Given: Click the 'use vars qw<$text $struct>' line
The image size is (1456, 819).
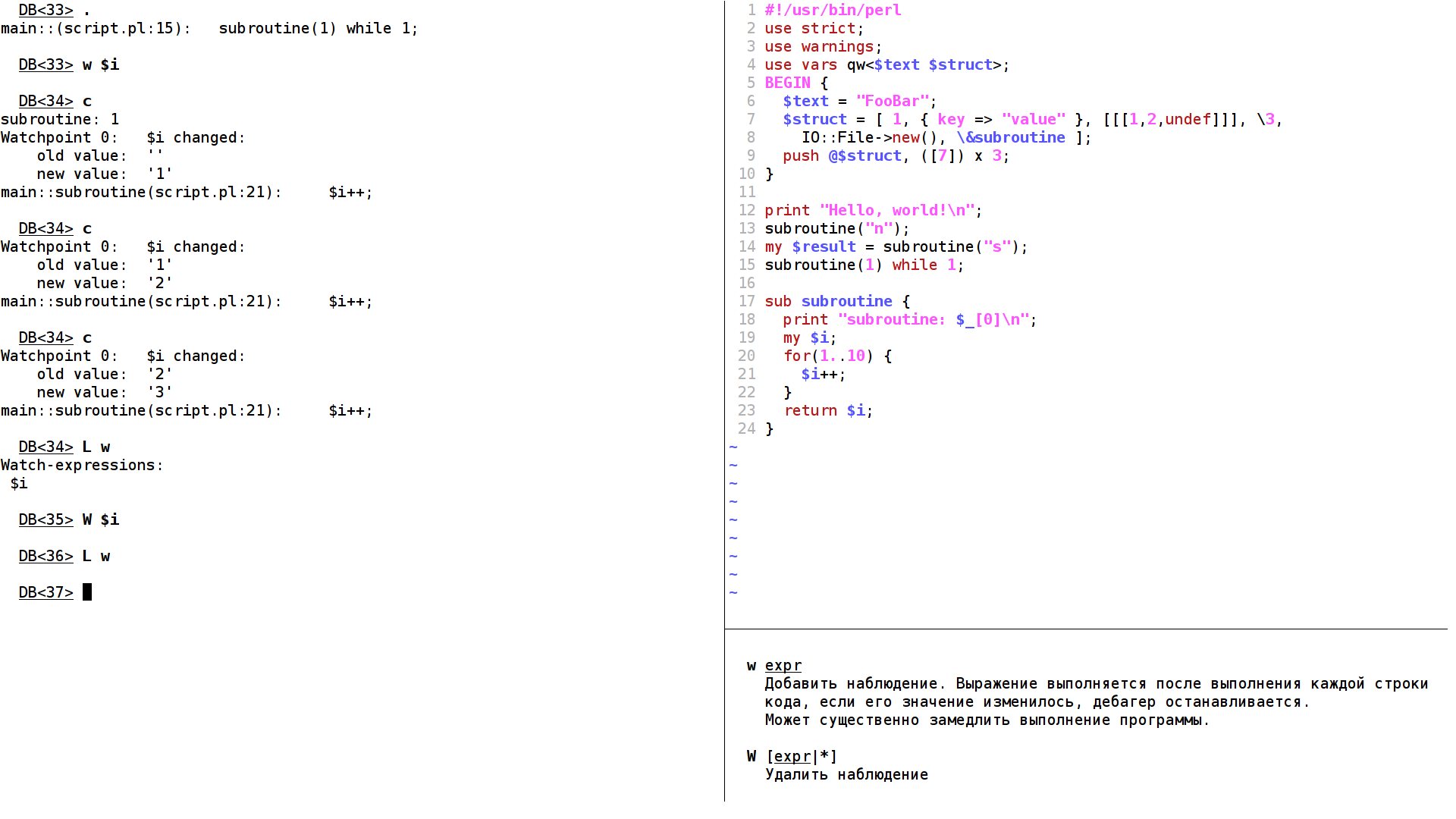Looking at the screenshot, I should pyautogui.click(x=887, y=64).
